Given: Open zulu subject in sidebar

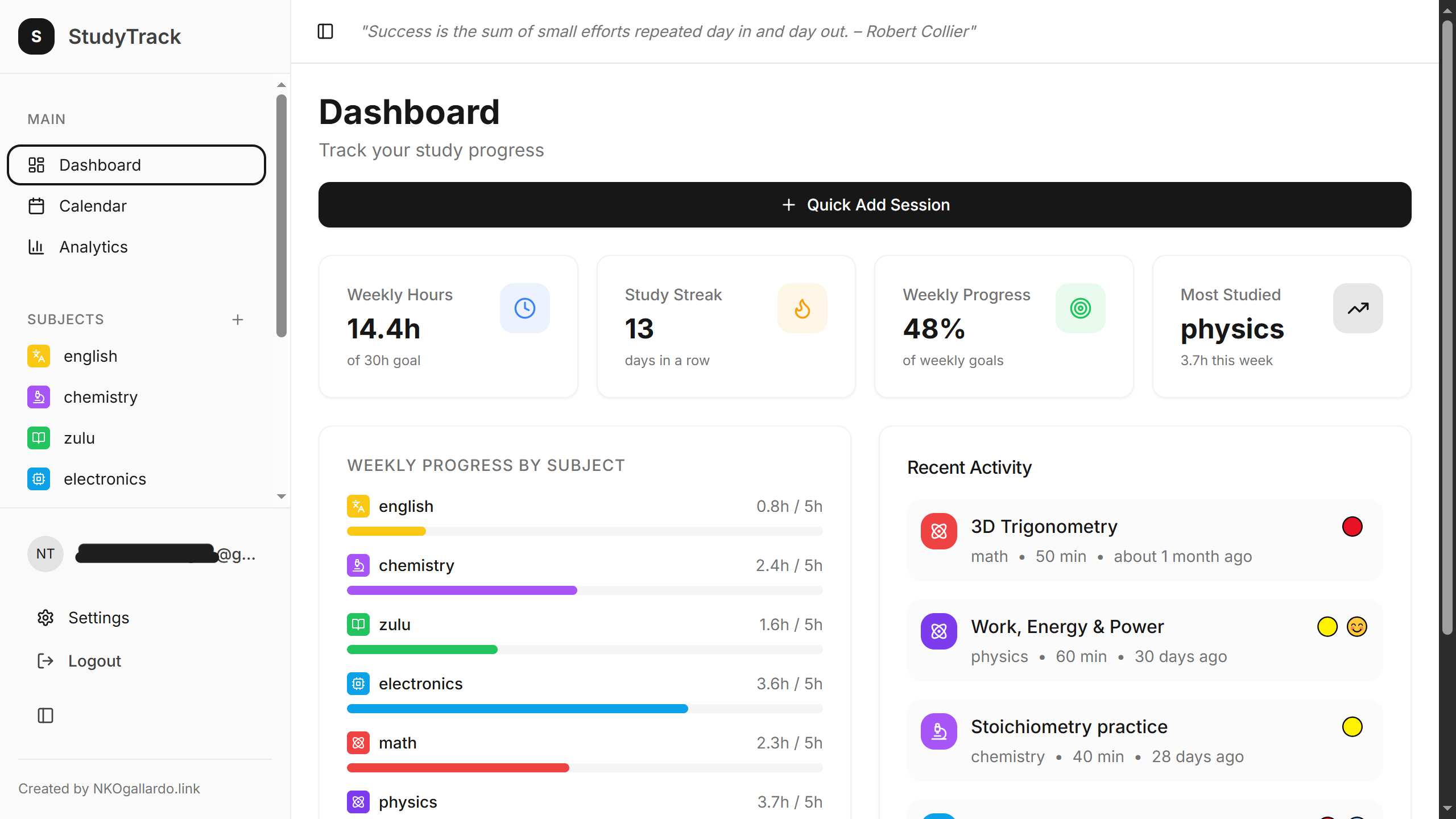Looking at the screenshot, I should (x=136, y=438).
